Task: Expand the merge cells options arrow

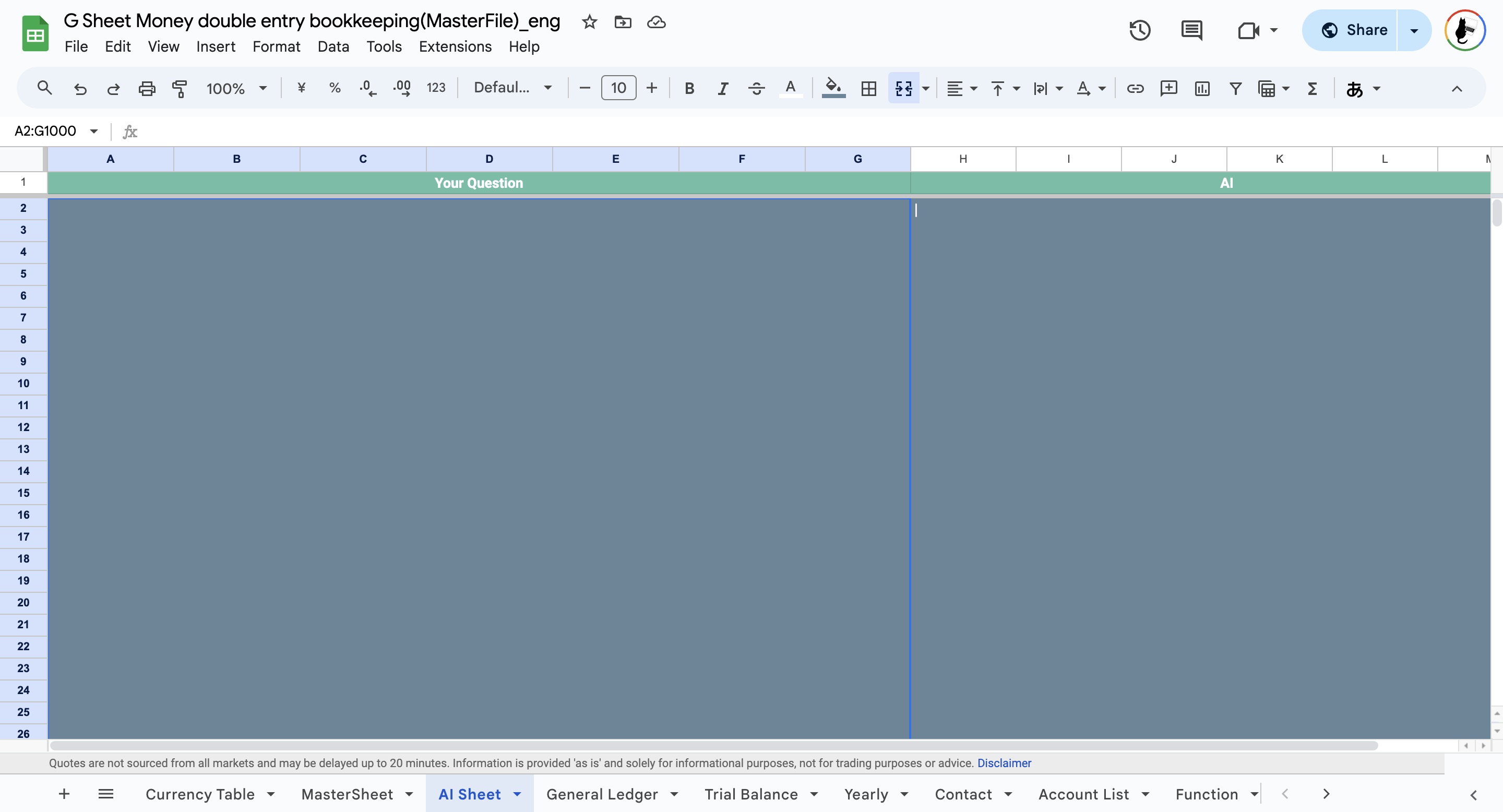Action: coord(926,88)
